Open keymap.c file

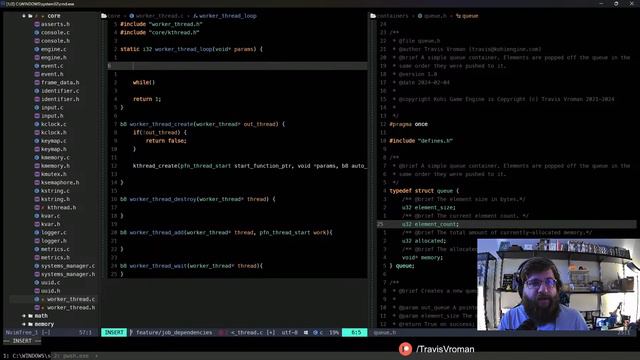53,141
